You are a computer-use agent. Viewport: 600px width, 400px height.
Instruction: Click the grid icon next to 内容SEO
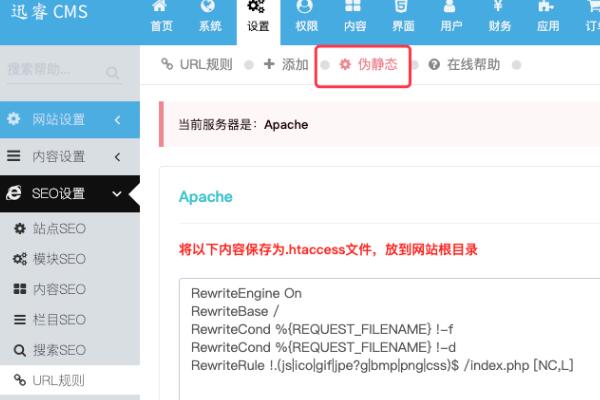click(20, 289)
